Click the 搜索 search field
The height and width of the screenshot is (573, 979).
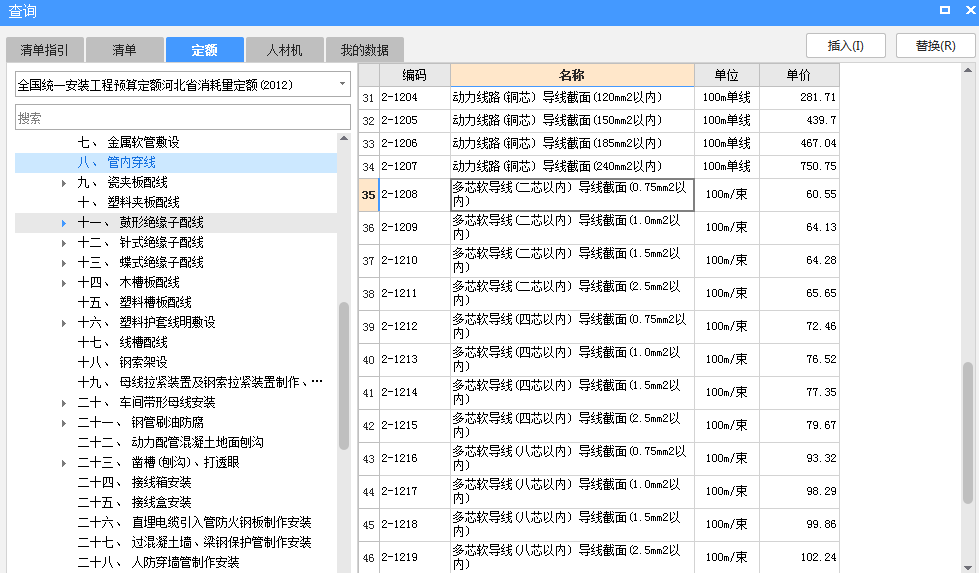tap(182, 117)
